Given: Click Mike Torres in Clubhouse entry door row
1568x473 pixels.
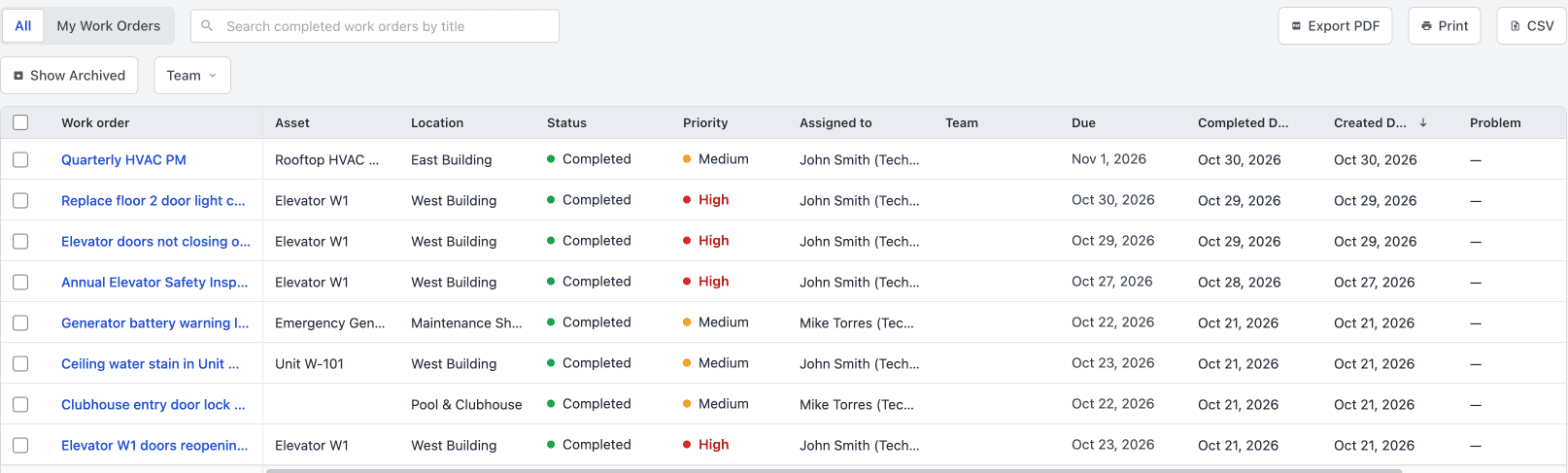Looking at the screenshot, I should 857,405.
